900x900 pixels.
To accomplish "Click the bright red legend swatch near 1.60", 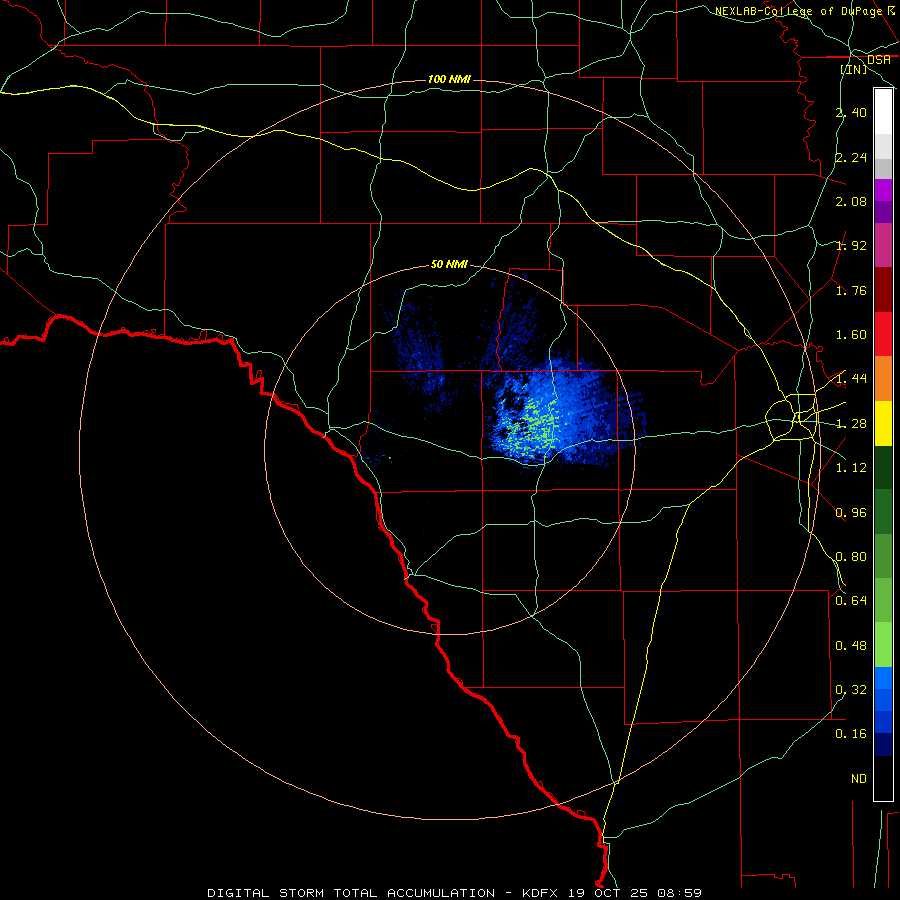I will point(883,334).
